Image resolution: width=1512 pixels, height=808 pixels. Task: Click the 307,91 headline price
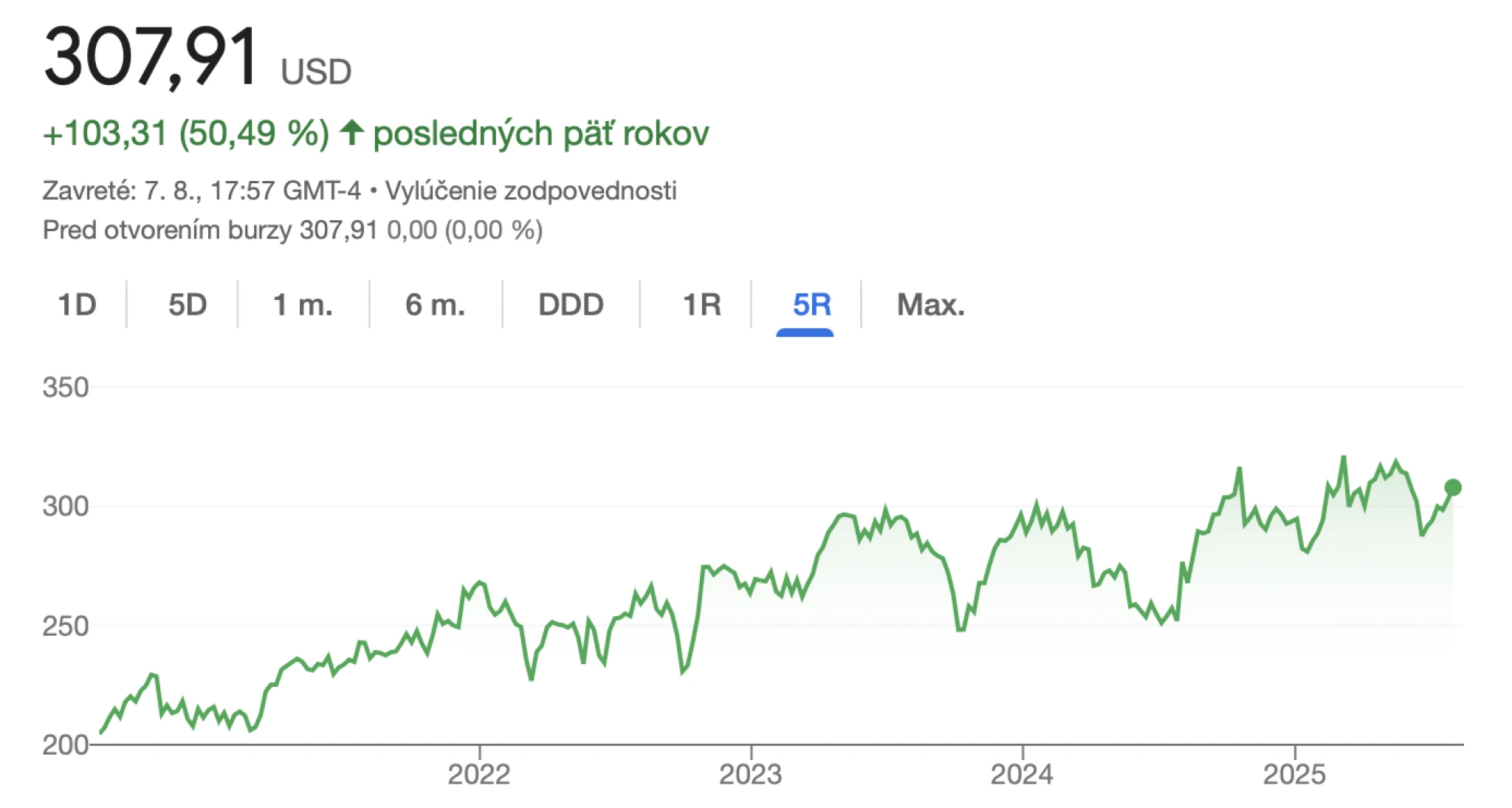click(x=151, y=58)
